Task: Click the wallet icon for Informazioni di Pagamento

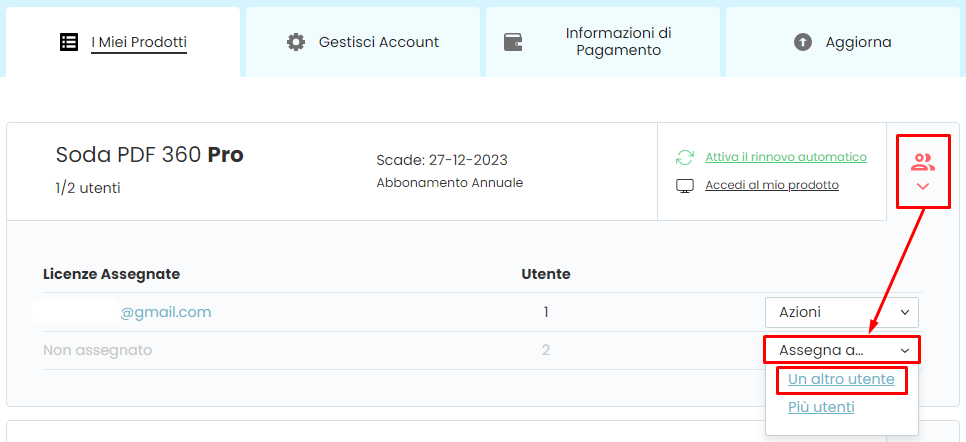Action: tap(513, 42)
